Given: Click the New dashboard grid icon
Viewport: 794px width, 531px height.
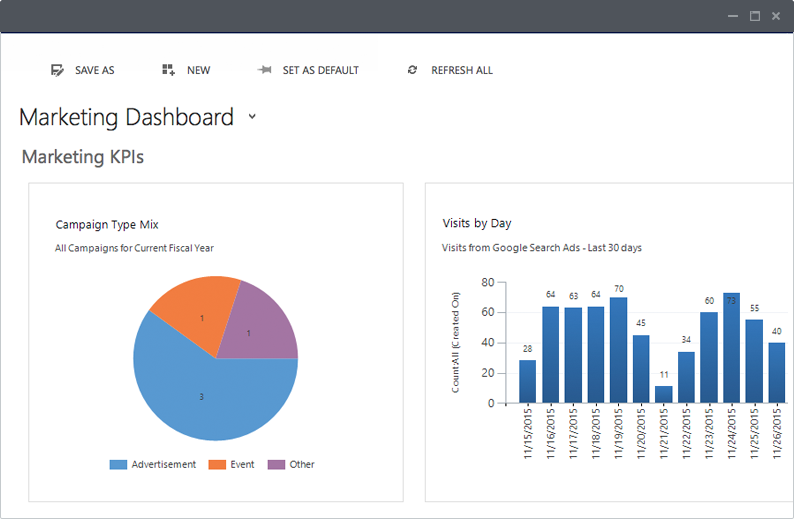Looking at the screenshot, I should (x=168, y=70).
